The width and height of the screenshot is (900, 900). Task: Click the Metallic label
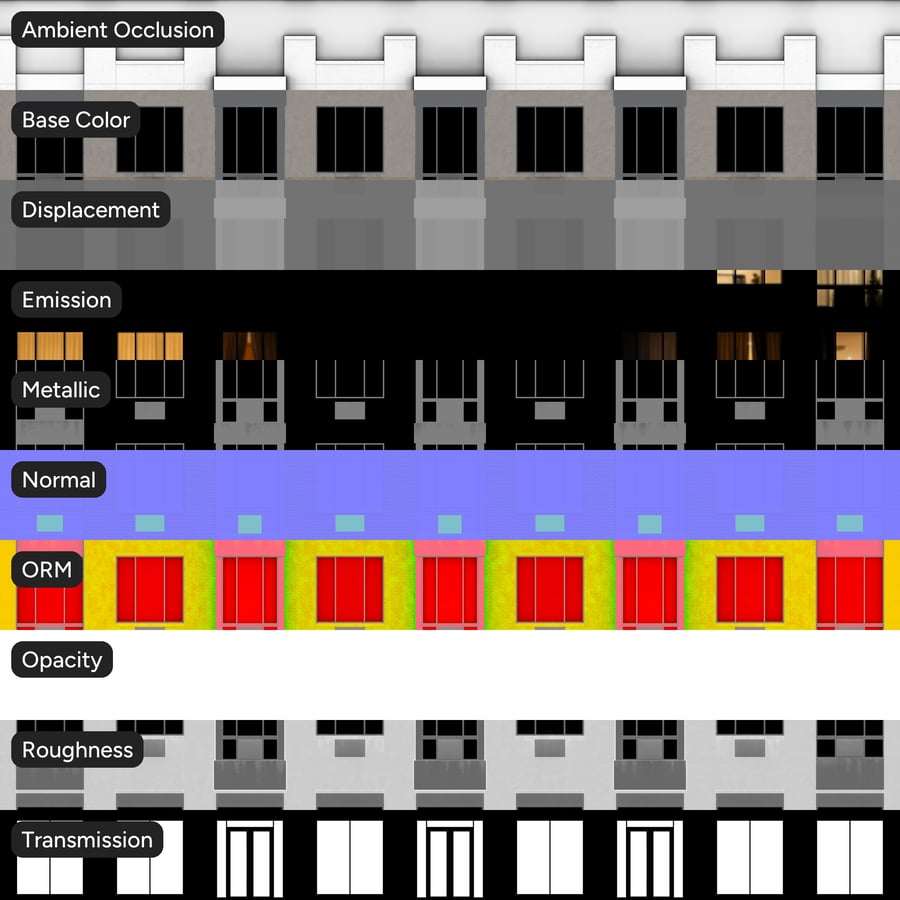click(61, 390)
